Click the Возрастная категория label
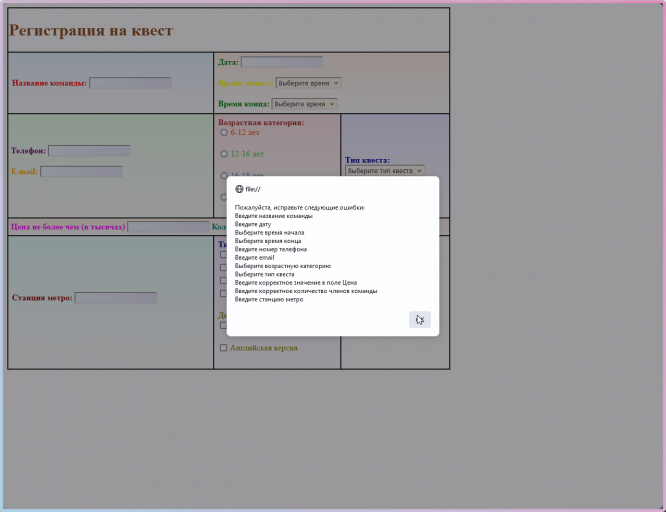 click(261, 122)
